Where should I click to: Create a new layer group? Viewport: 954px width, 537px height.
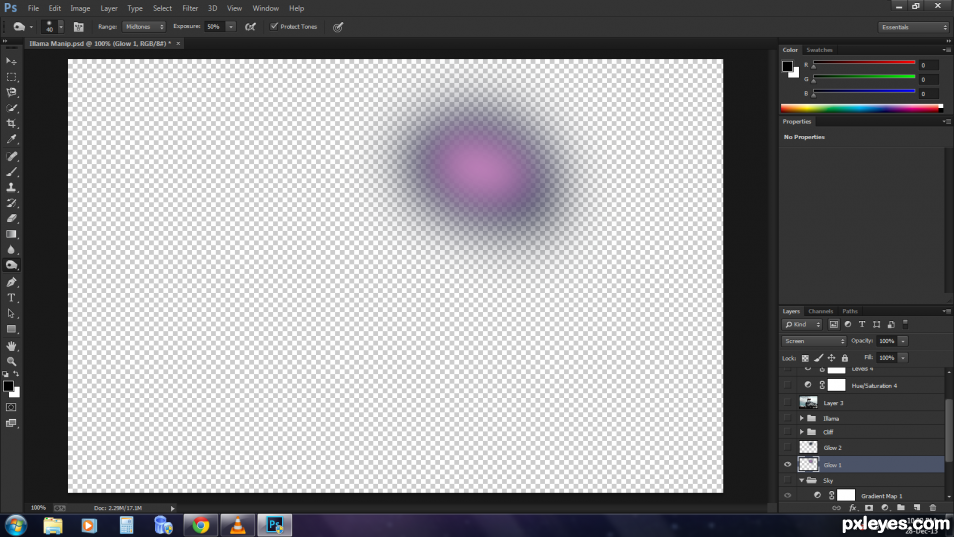pos(900,508)
